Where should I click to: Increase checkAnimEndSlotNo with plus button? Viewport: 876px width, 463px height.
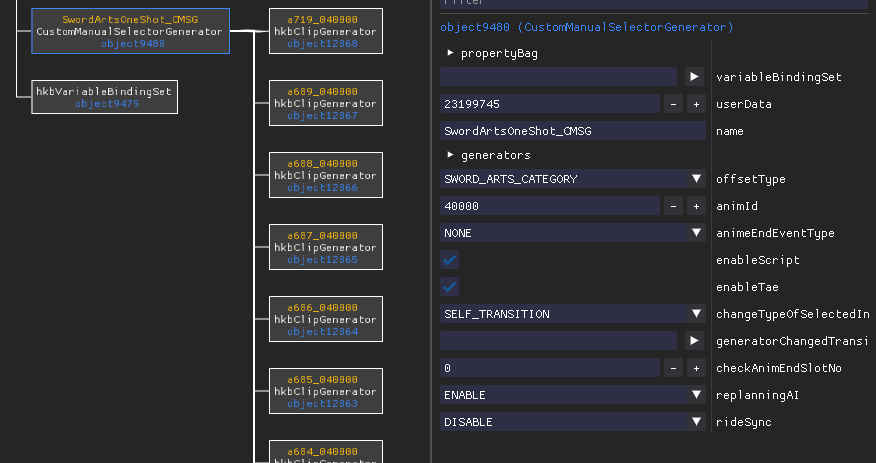pos(695,368)
